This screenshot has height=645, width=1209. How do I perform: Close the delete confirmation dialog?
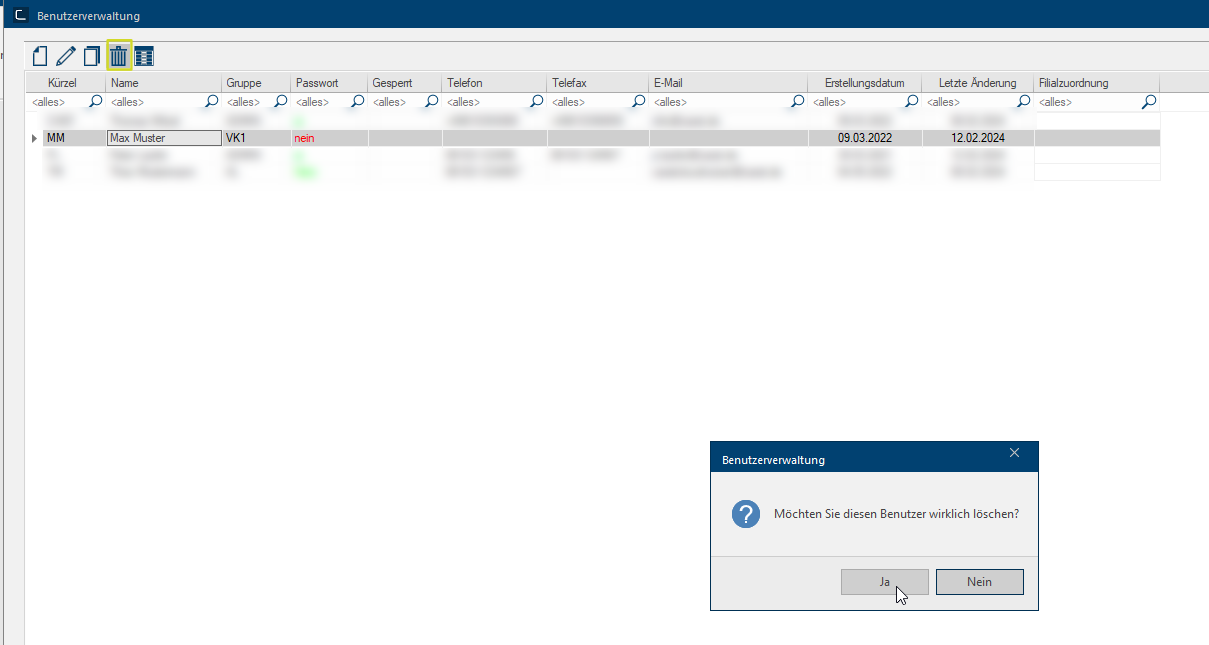click(1014, 454)
